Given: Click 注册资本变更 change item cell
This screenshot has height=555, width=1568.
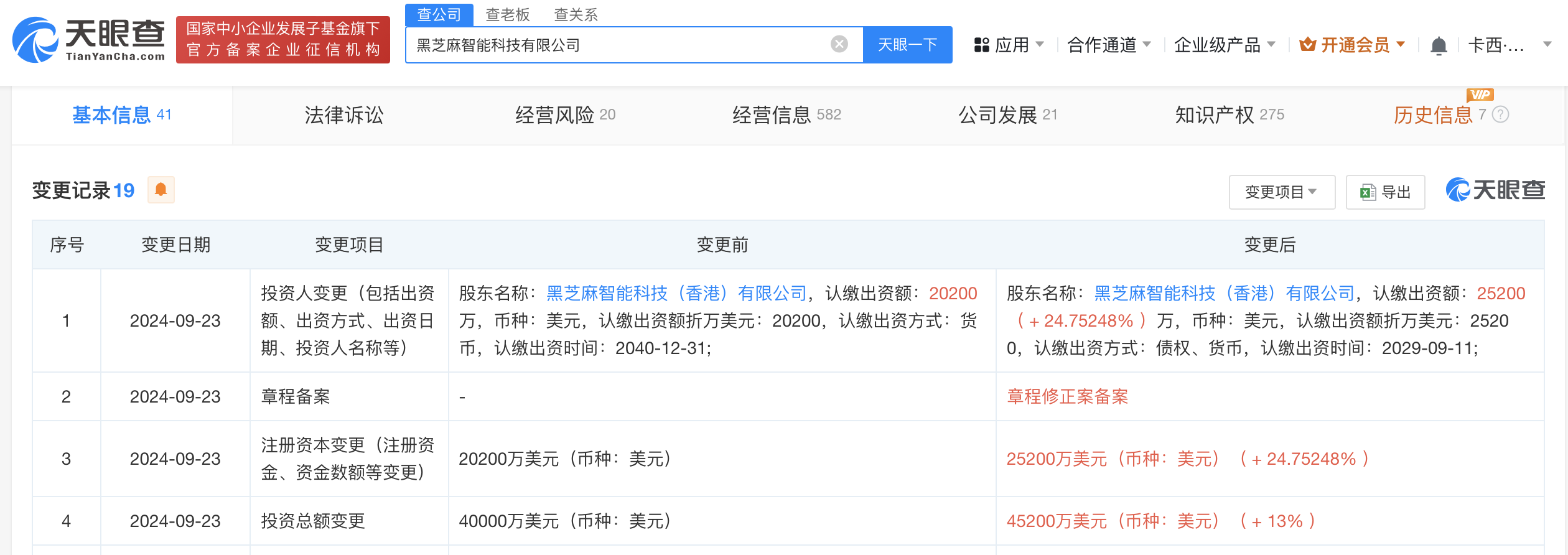Looking at the screenshot, I should tap(348, 459).
